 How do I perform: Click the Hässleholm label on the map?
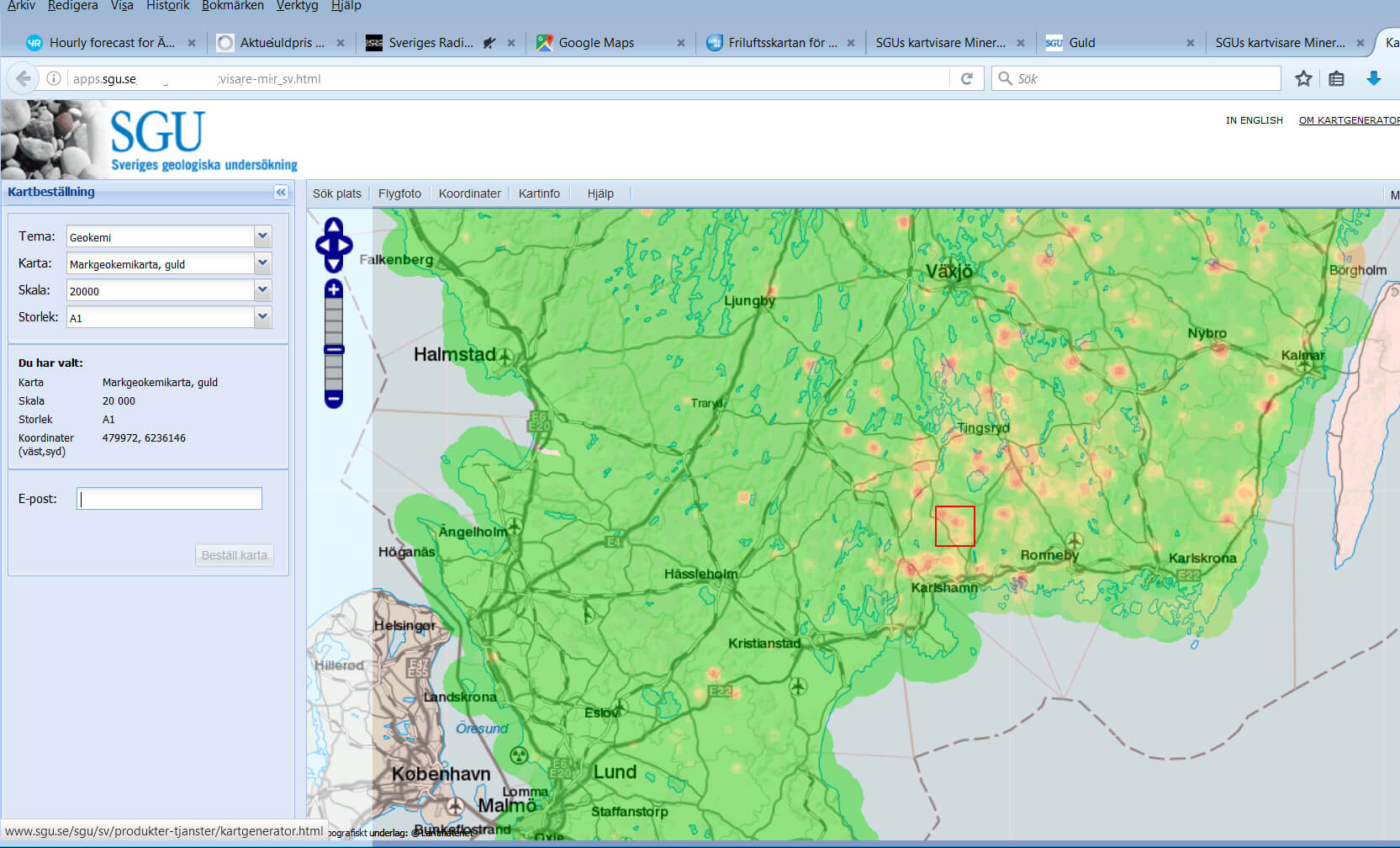700,574
